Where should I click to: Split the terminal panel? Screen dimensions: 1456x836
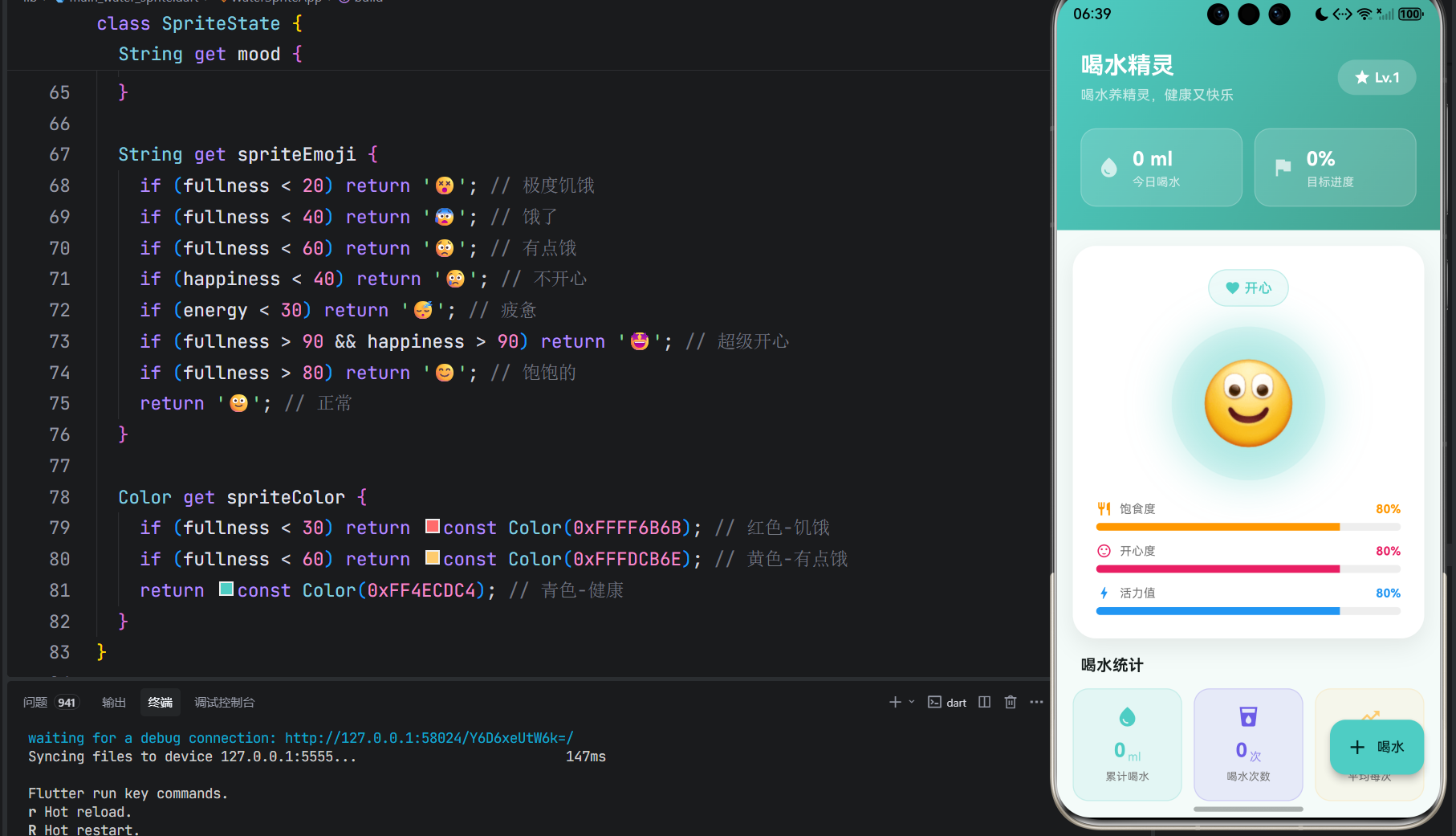click(x=985, y=702)
